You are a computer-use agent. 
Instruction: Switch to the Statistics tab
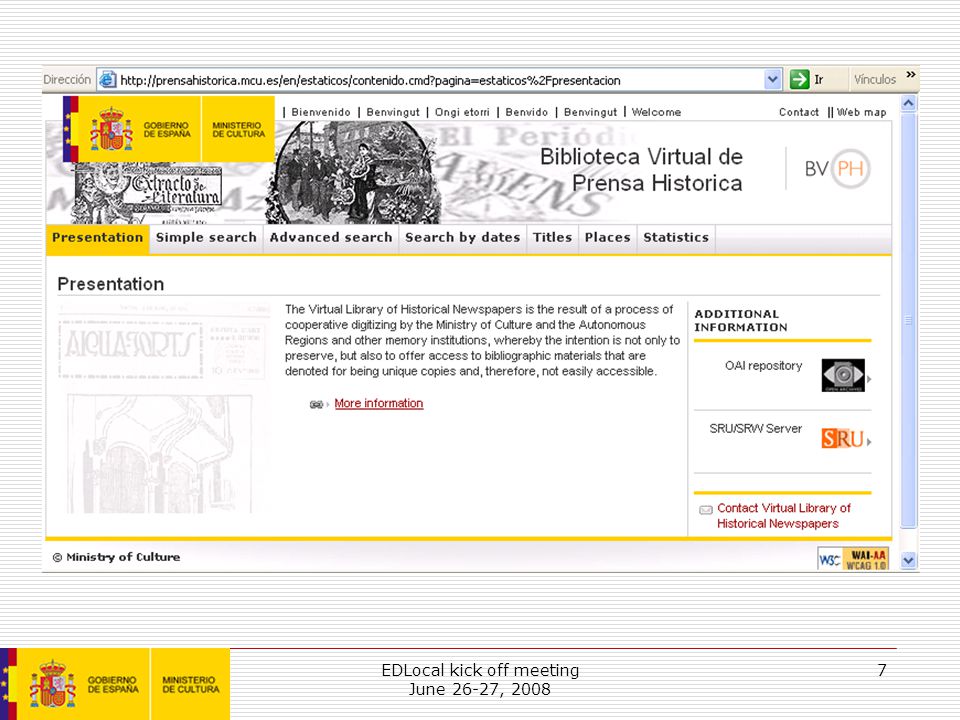coord(676,238)
